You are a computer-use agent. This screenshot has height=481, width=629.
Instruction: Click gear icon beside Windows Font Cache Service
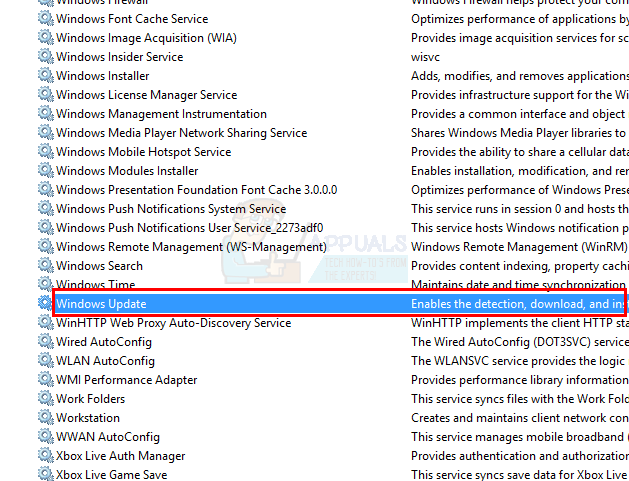click(46, 18)
